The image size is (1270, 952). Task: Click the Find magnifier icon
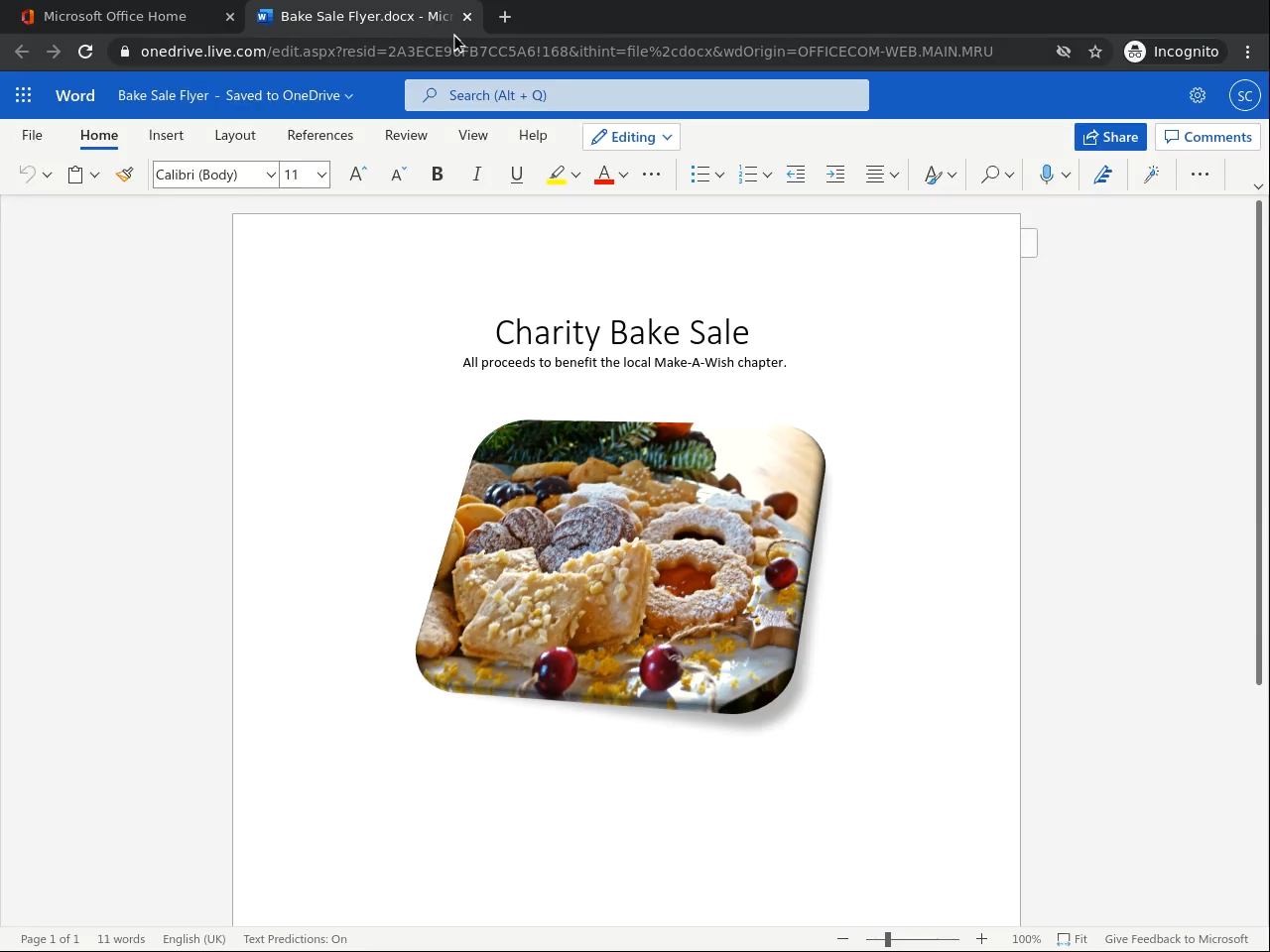990,175
